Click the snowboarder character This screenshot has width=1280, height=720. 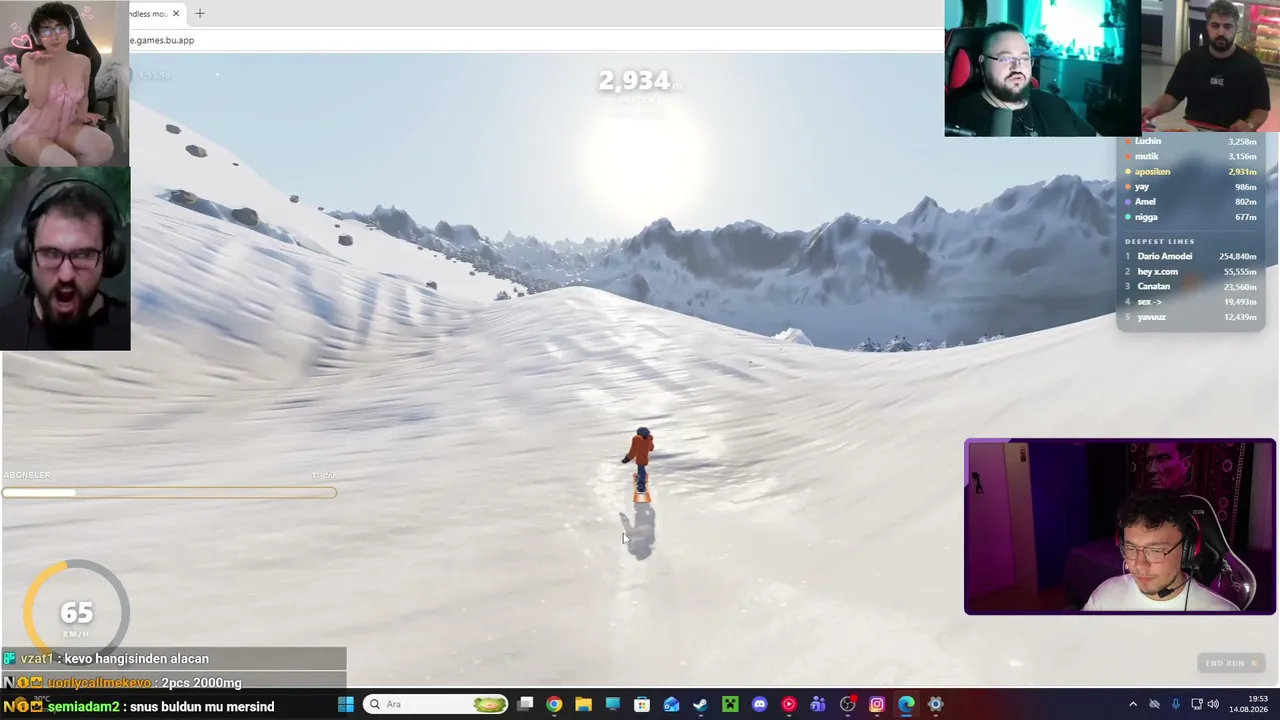point(640,464)
